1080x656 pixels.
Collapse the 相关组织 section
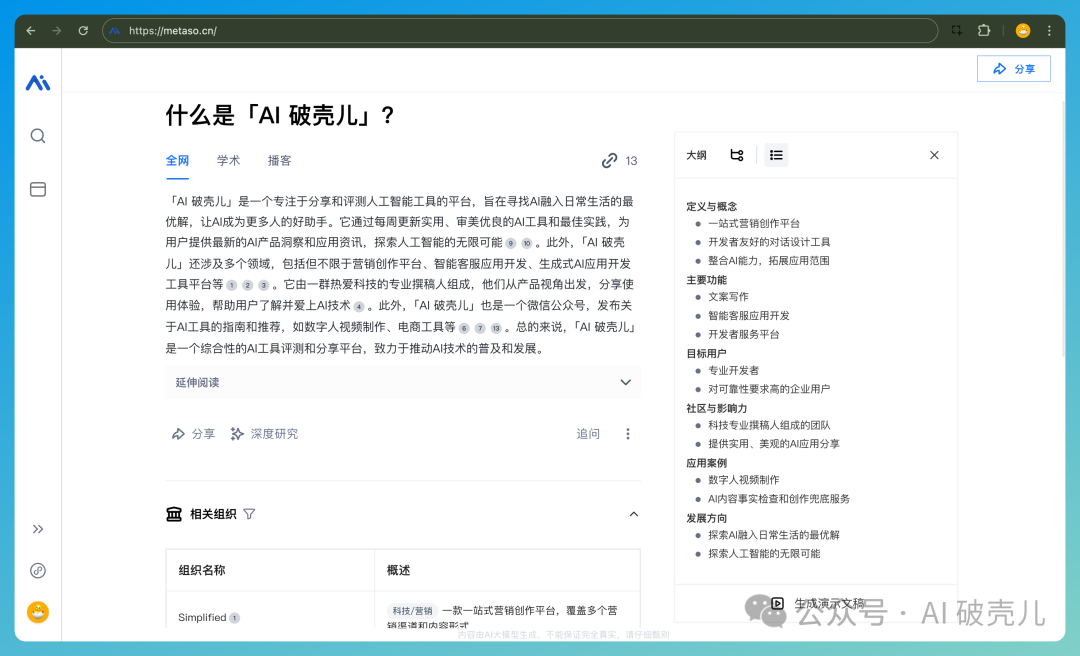634,514
